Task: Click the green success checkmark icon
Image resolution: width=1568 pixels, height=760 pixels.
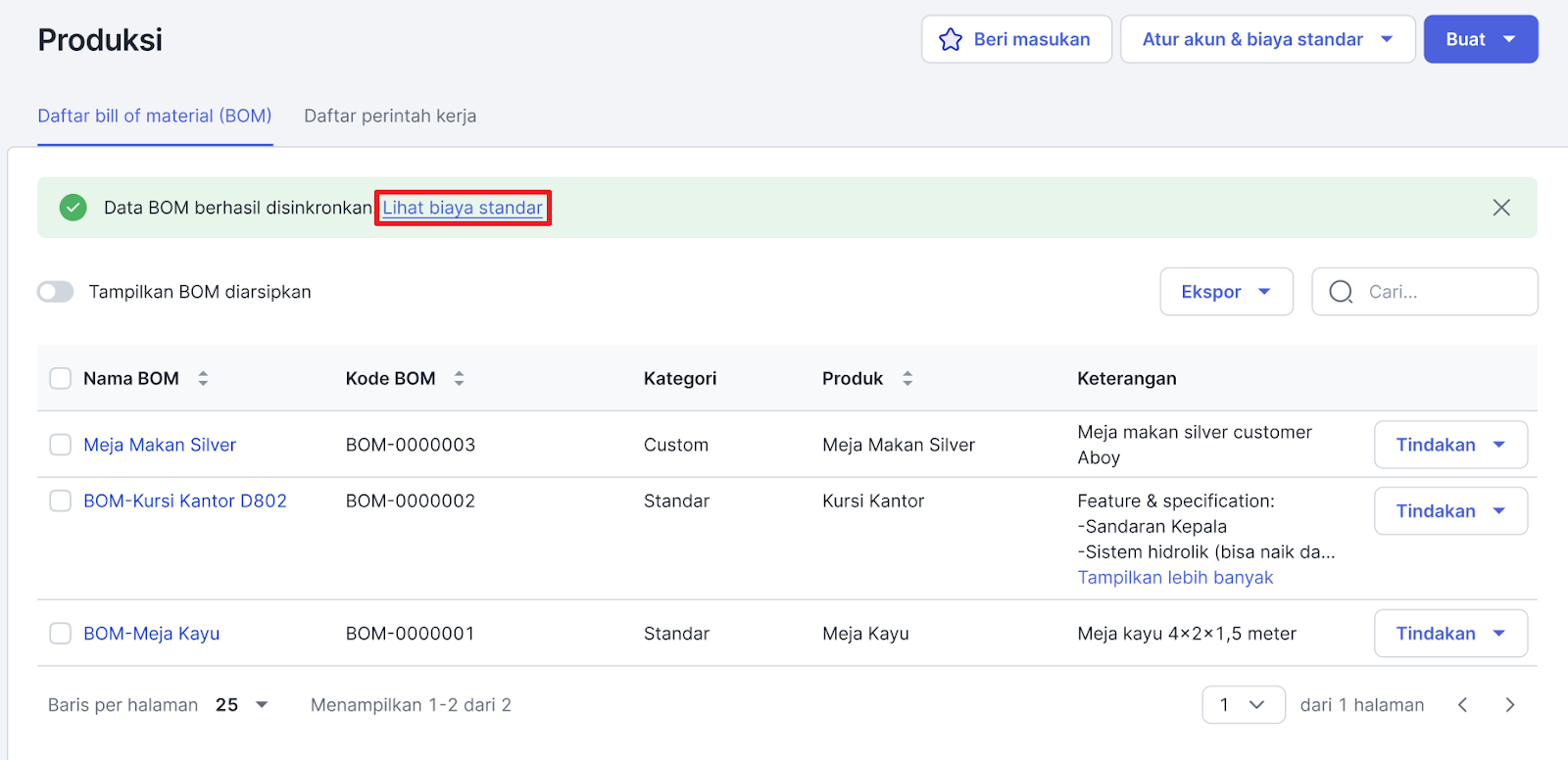Action: pos(73,208)
